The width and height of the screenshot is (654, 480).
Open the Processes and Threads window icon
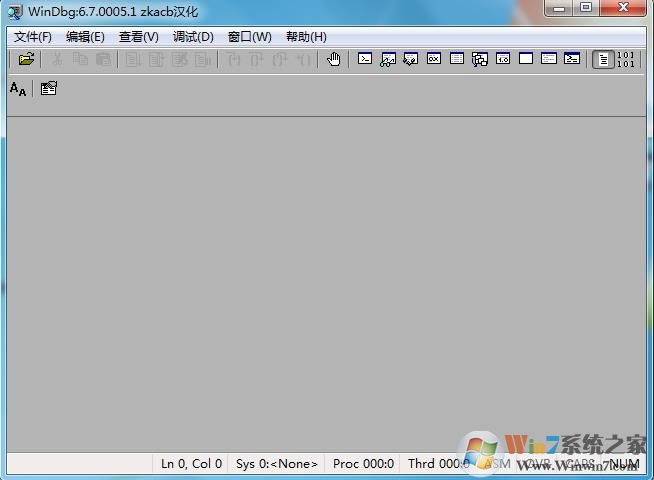(x=548, y=59)
